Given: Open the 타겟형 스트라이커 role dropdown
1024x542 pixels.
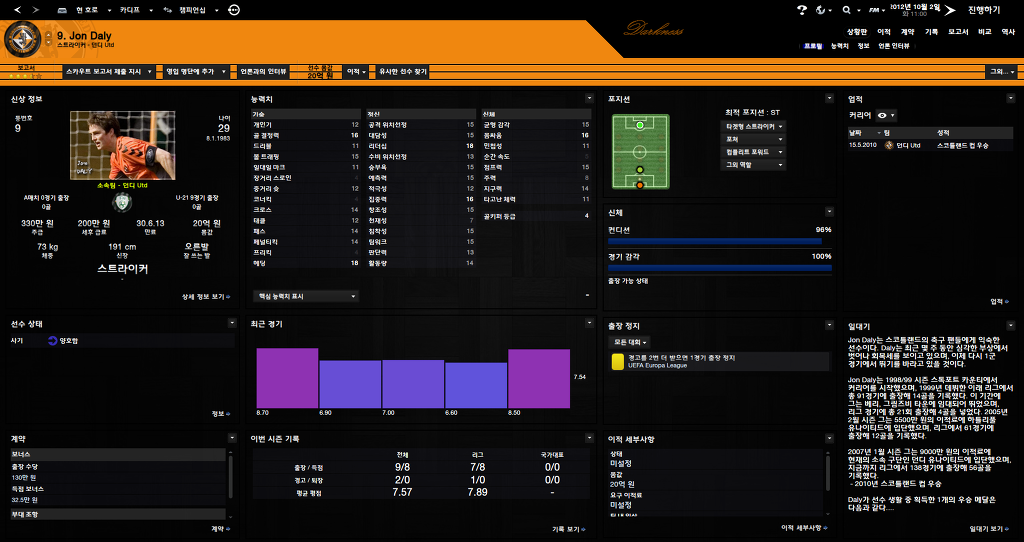Looking at the screenshot, I should 753,126.
